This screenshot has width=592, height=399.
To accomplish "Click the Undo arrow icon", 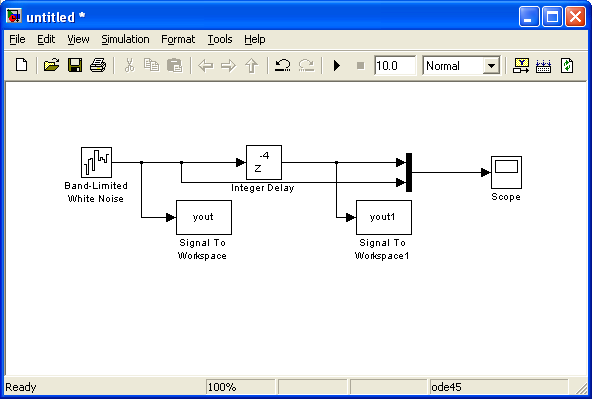I will pos(282,65).
